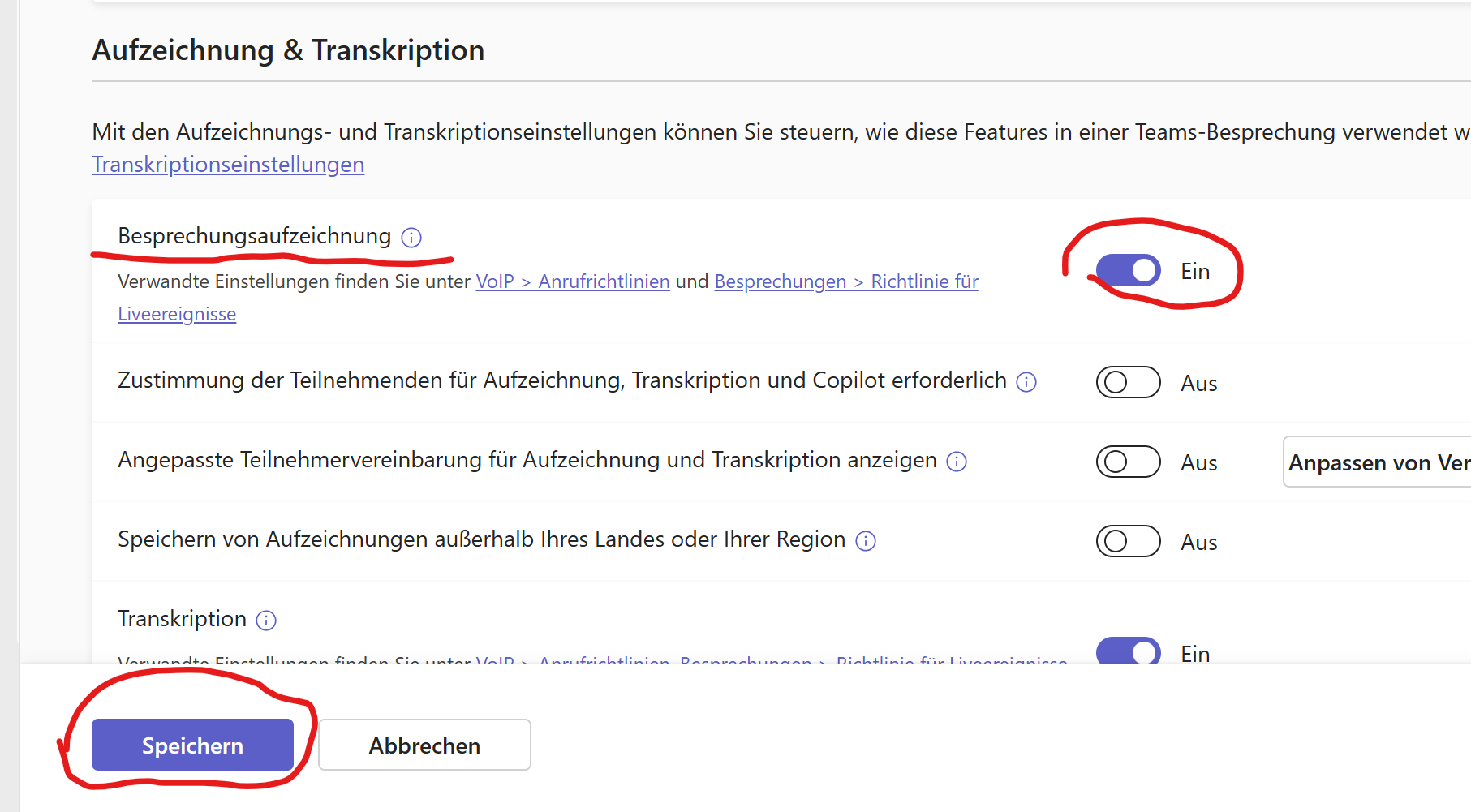Turn on Angepasste Teilnehmervereinbarung anzeigen toggle
Viewport: 1471px width, 812px height.
(1128, 462)
